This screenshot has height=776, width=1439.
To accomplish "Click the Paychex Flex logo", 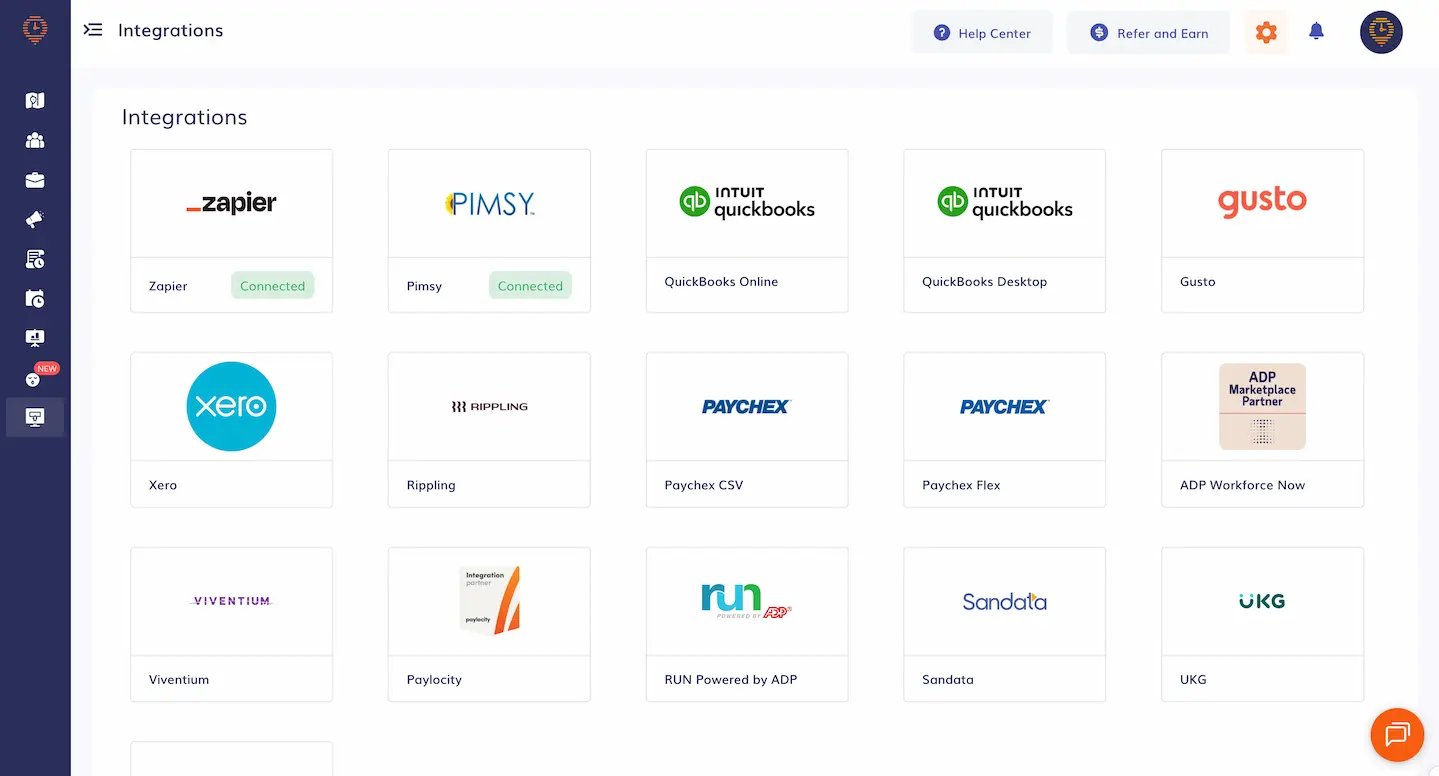I will point(1005,407).
